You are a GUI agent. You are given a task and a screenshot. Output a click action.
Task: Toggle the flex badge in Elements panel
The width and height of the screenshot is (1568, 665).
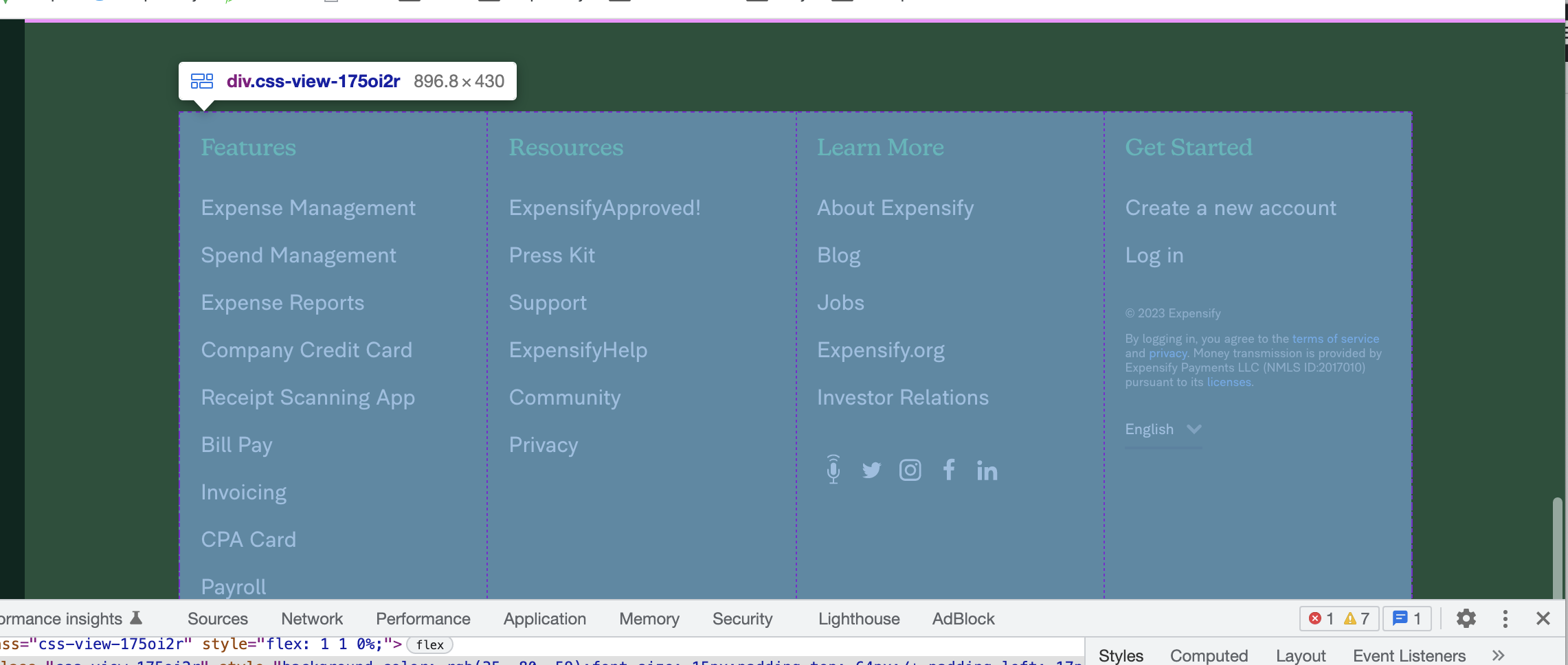[429, 645]
